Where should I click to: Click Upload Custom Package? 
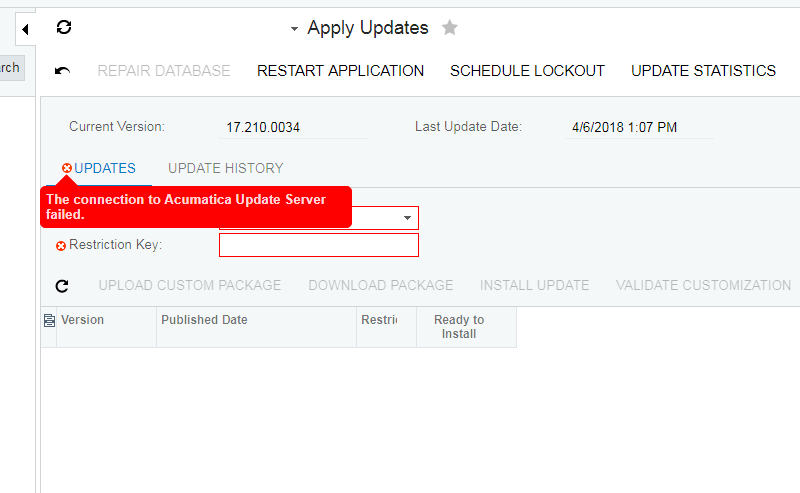190,285
